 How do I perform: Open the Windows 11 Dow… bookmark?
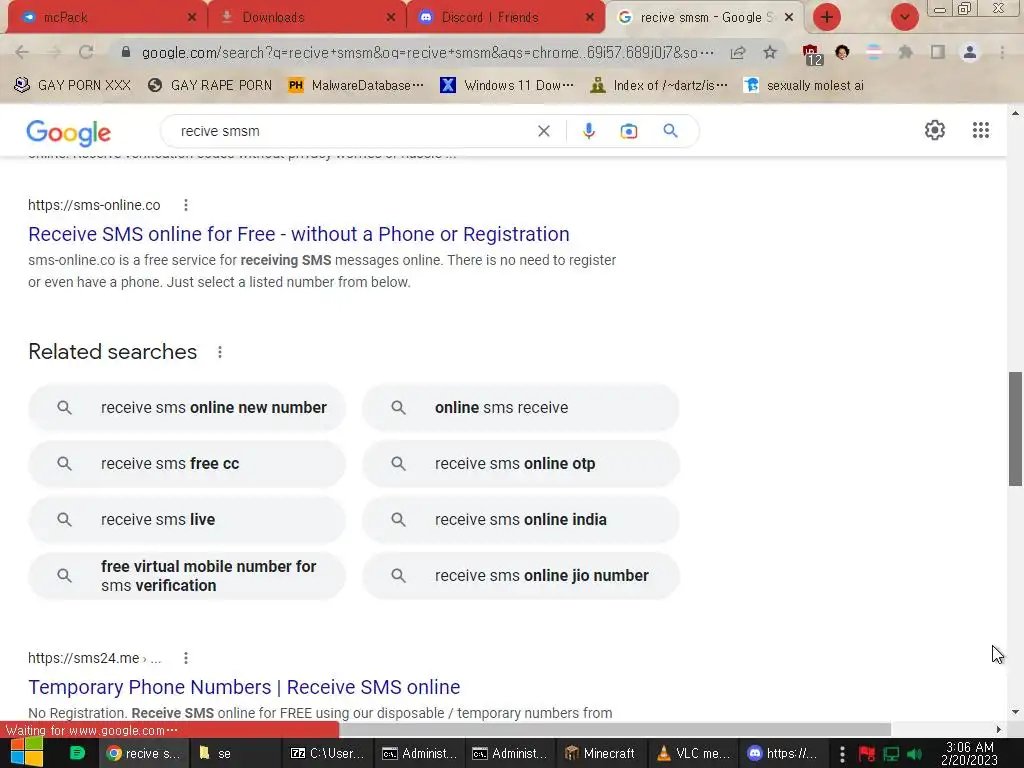point(507,85)
